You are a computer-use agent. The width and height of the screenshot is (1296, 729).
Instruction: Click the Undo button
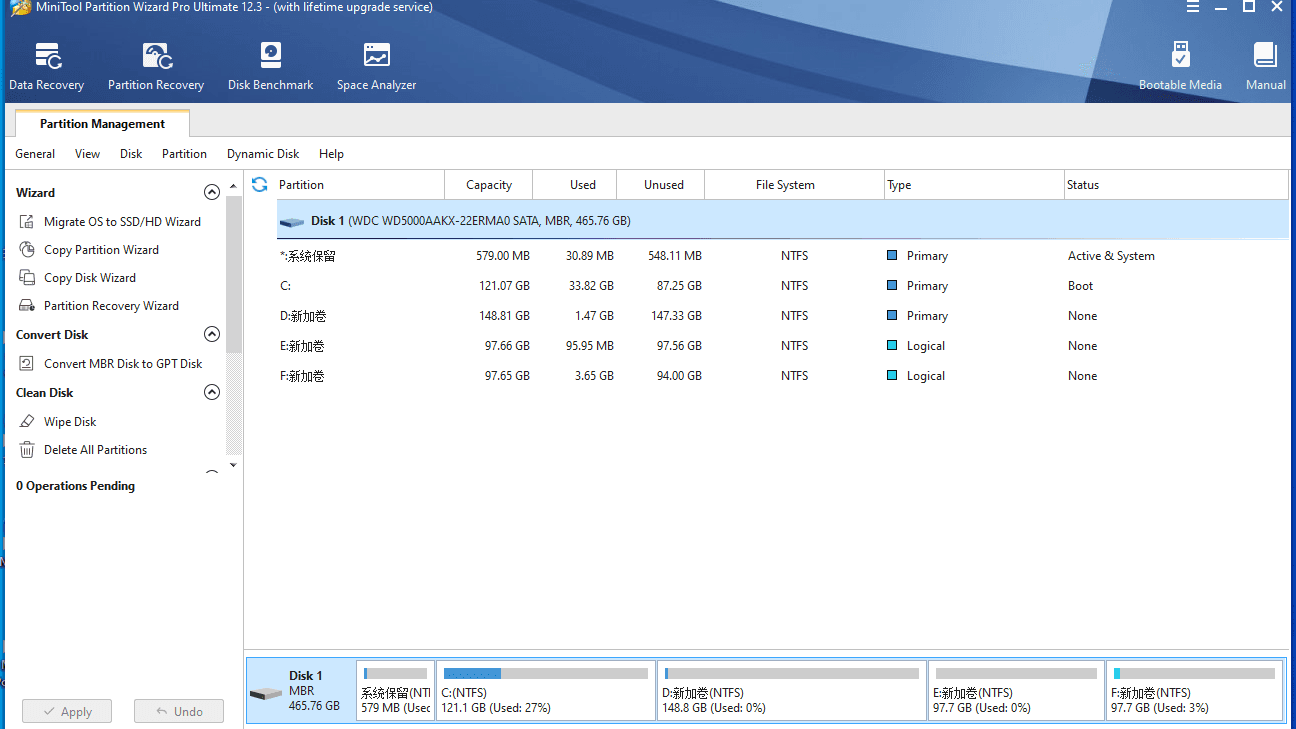(x=179, y=712)
